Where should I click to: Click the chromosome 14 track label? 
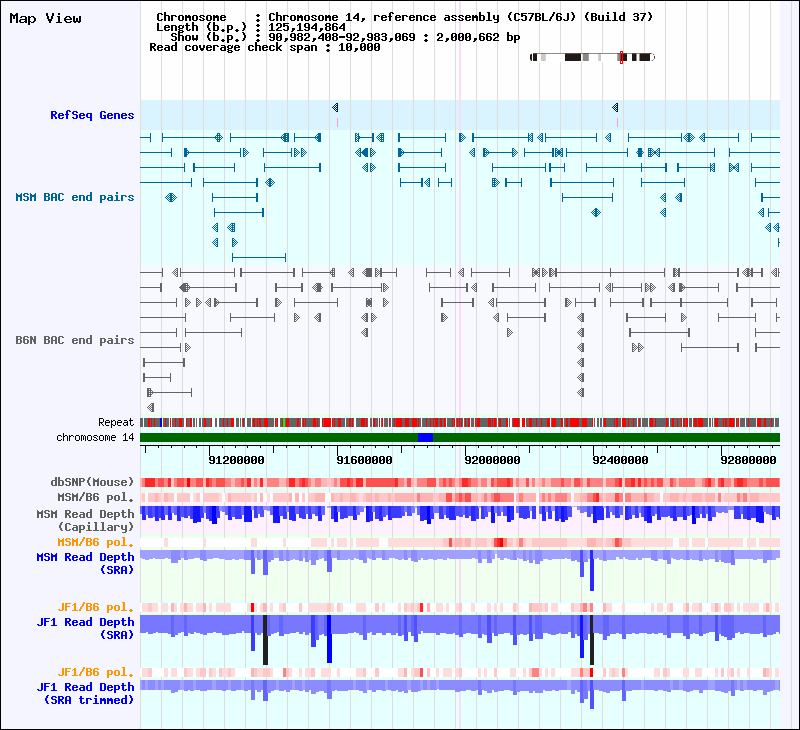pos(95,438)
